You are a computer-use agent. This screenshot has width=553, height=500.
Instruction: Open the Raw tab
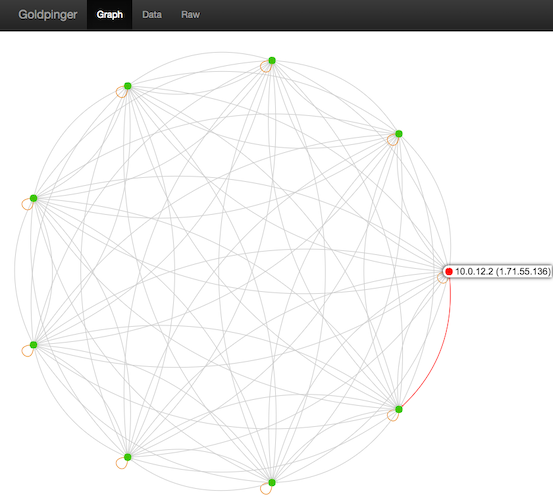[190, 14]
